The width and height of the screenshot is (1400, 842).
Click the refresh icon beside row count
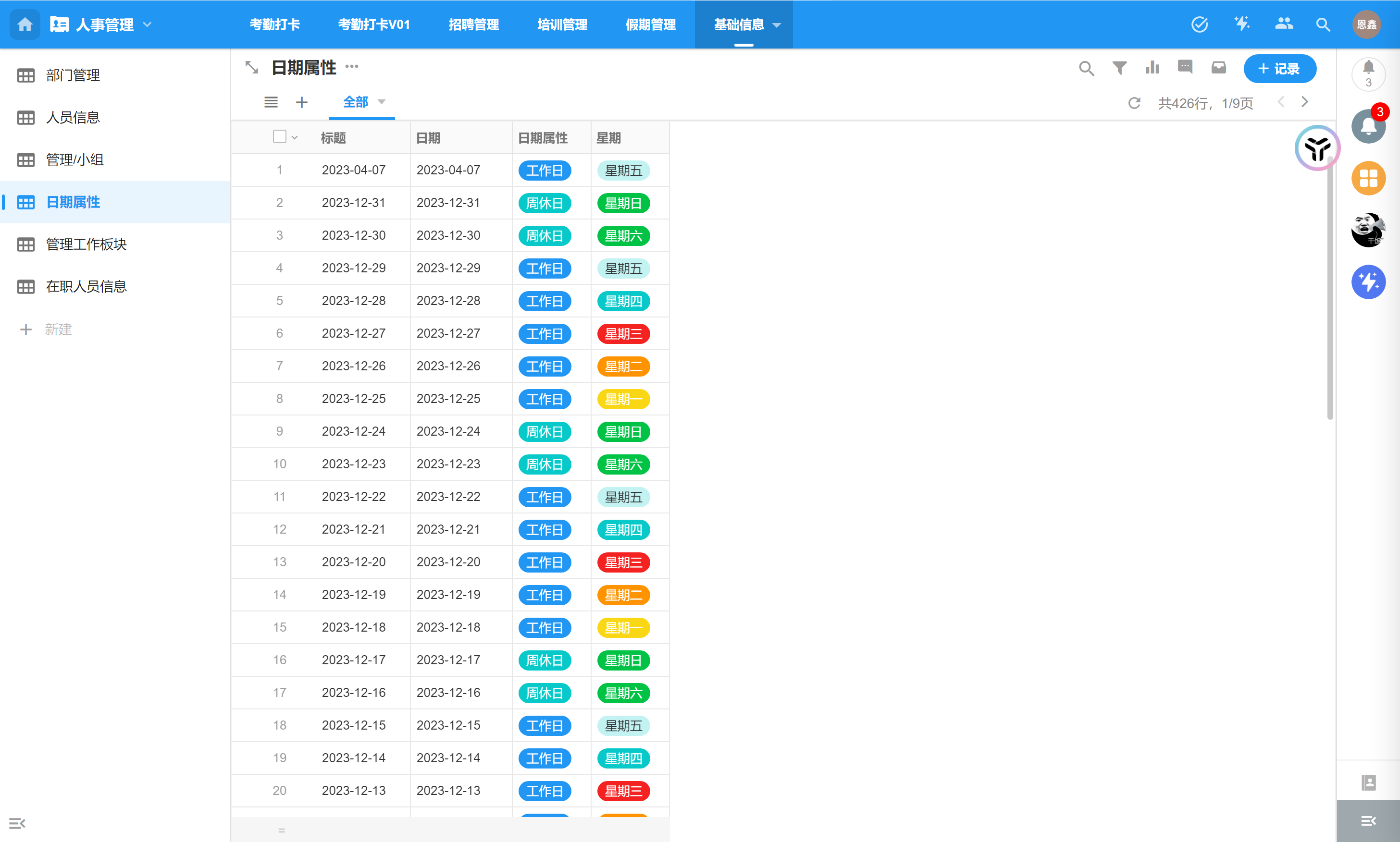(x=1134, y=103)
